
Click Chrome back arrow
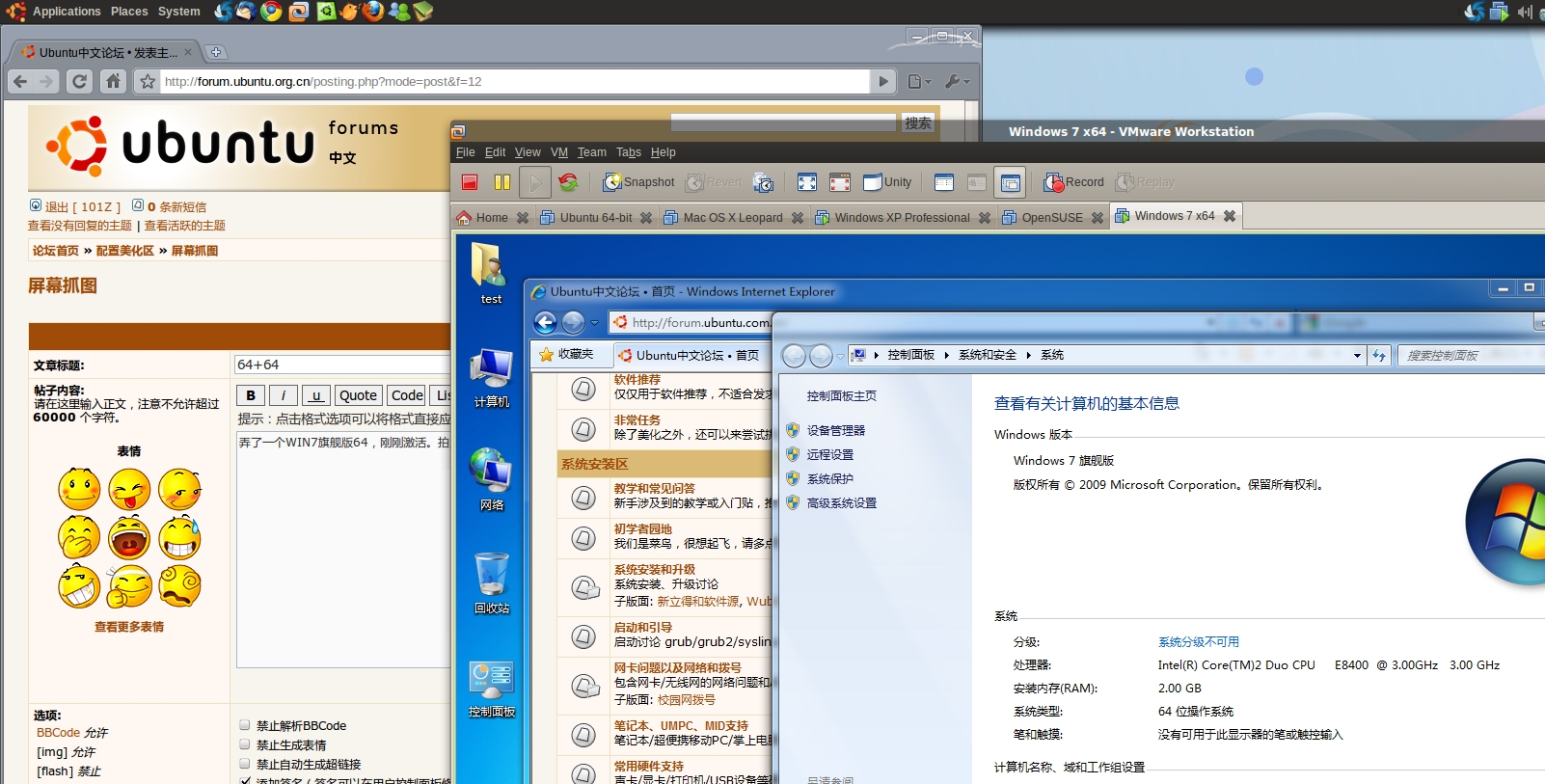point(20,81)
